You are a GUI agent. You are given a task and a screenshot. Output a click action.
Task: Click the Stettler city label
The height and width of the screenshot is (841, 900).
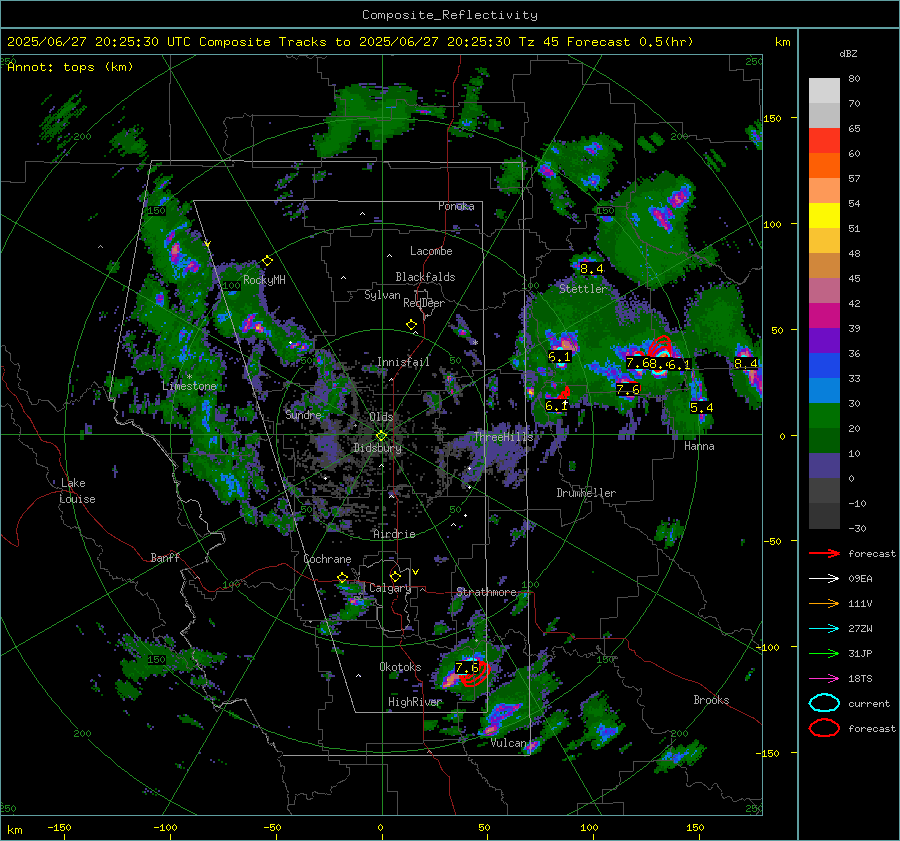click(x=583, y=289)
